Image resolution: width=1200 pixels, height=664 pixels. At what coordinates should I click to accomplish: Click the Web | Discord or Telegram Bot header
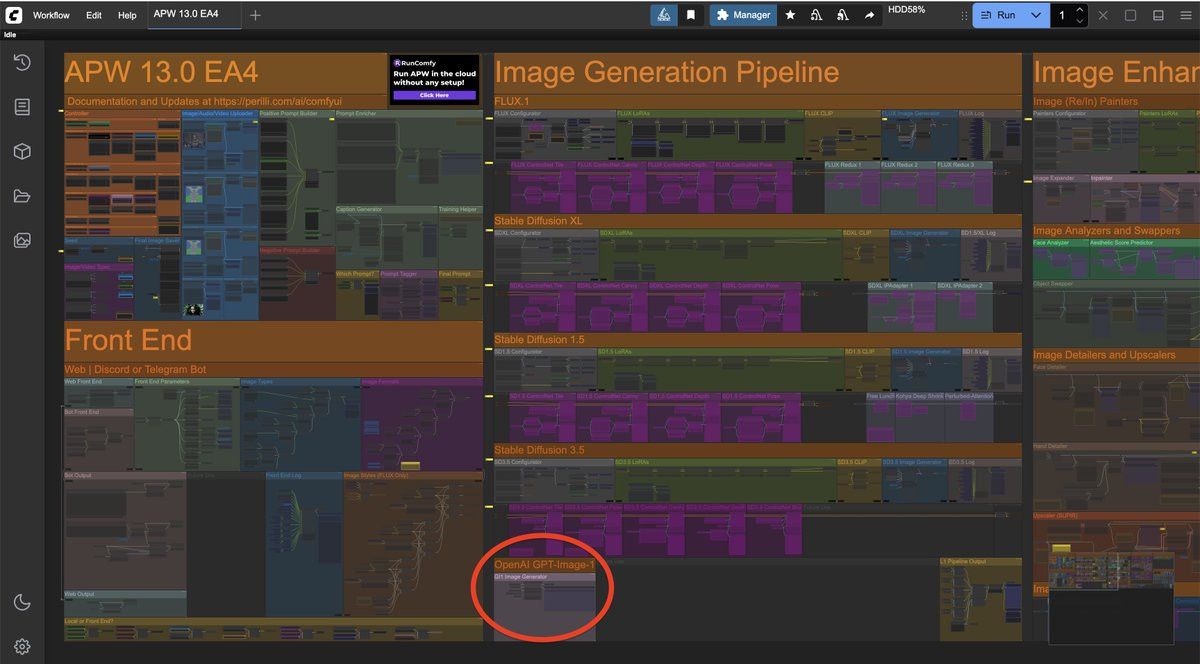coord(135,369)
